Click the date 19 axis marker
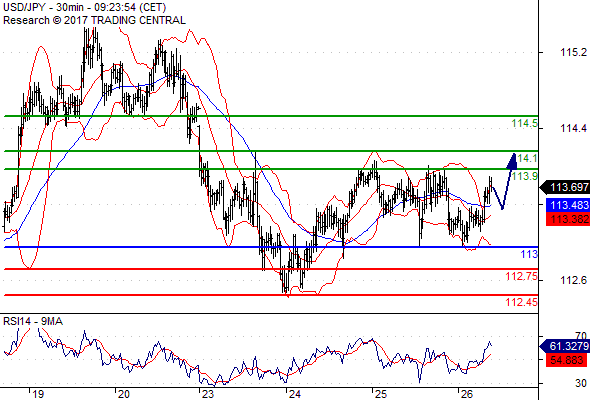Viewport: 590px width, 400px height. click(x=38, y=394)
